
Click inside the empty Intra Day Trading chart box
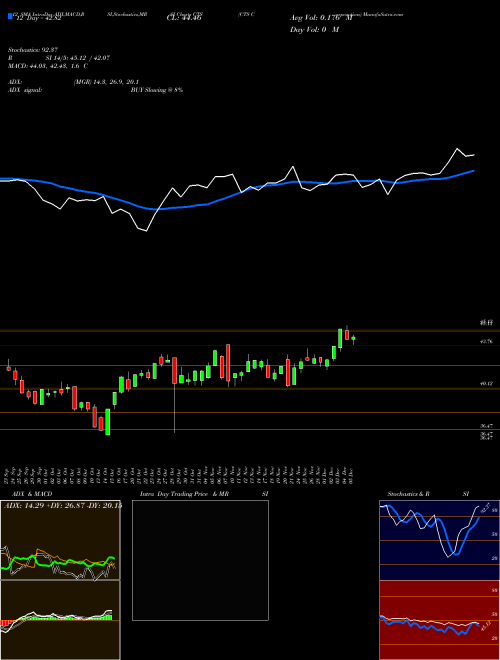[x=200, y=560]
